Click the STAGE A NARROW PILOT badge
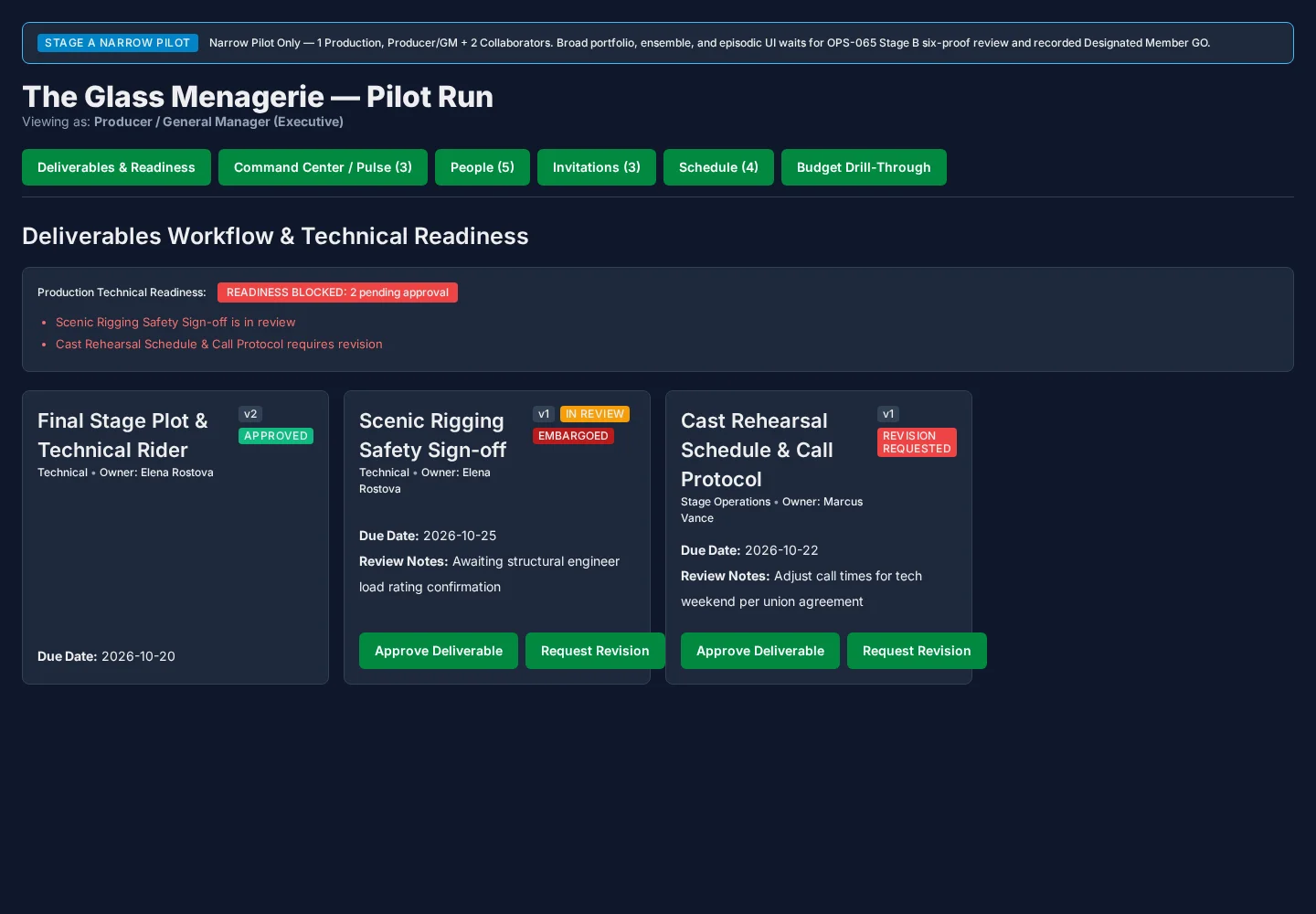The width and height of the screenshot is (1316, 914). tap(118, 43)
